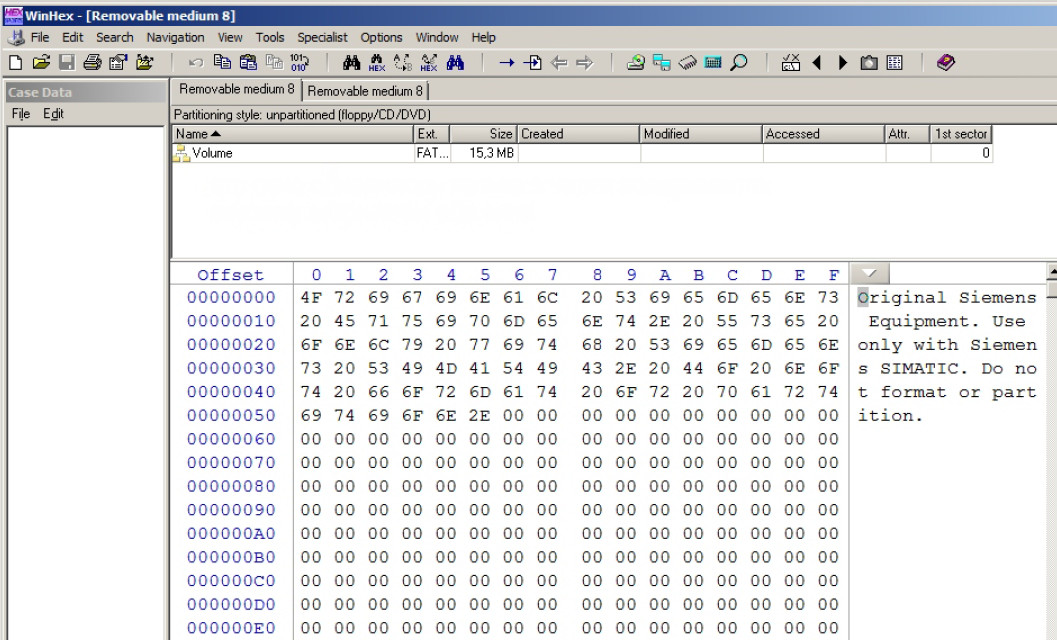Click the RAM chip icon in toolbar
The height and width of the screenshot is (640, 1057).
(x=688, y=63)
